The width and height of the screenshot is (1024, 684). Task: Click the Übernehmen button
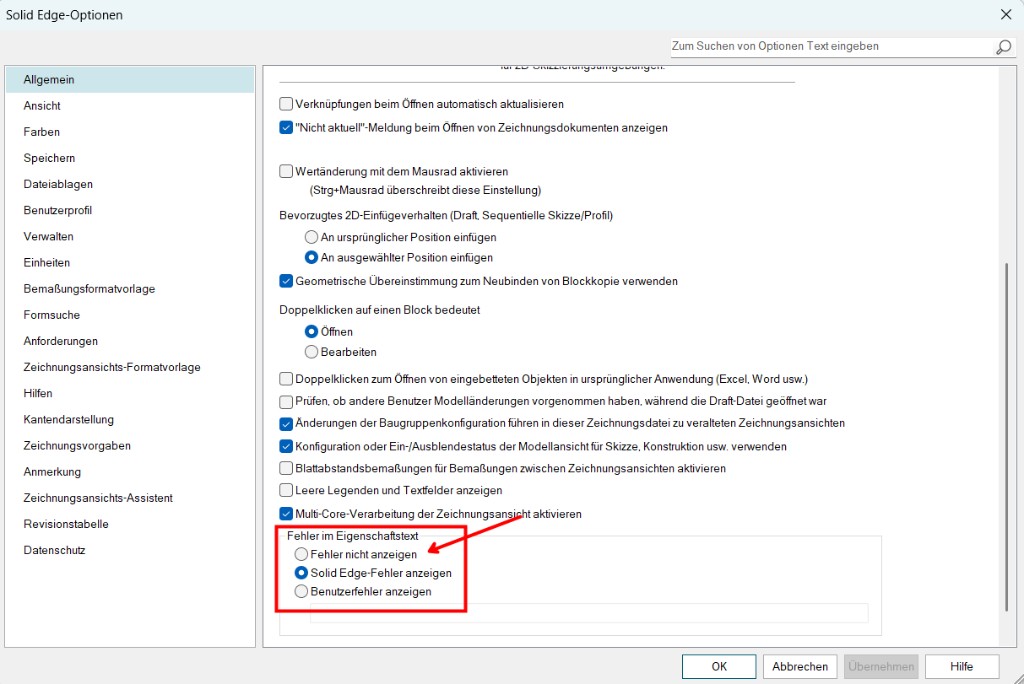tap(881, 666)
